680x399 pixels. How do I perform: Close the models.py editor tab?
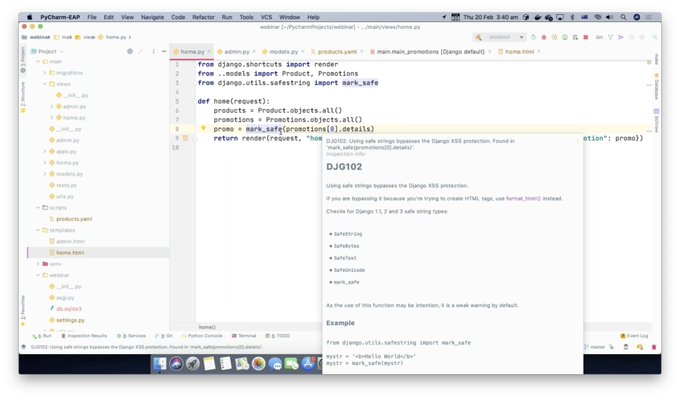[x=302, y=52]
